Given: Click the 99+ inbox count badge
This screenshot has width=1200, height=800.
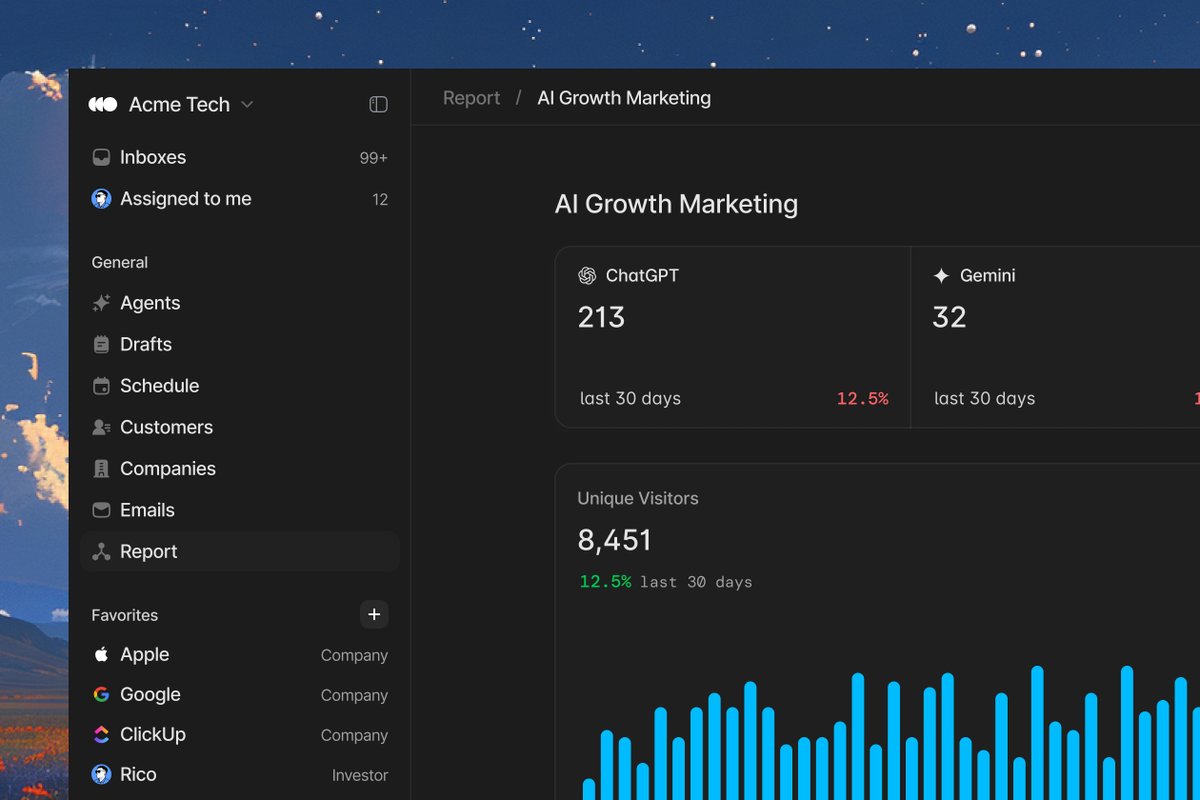Looking at the screenshot, I should (x=374, y=158).
